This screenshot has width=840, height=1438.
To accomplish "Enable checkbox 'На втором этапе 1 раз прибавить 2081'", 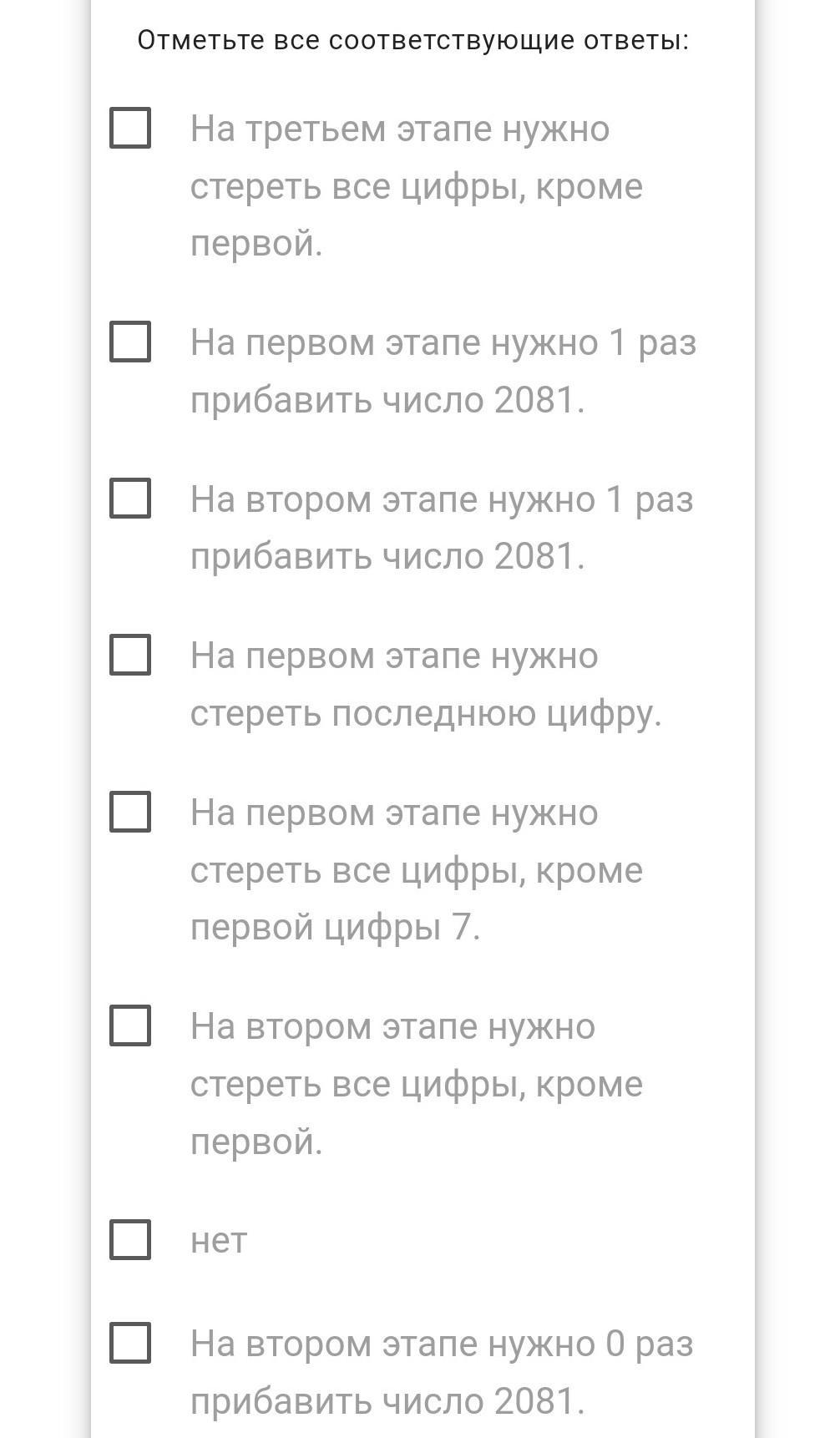I will 130,499.
